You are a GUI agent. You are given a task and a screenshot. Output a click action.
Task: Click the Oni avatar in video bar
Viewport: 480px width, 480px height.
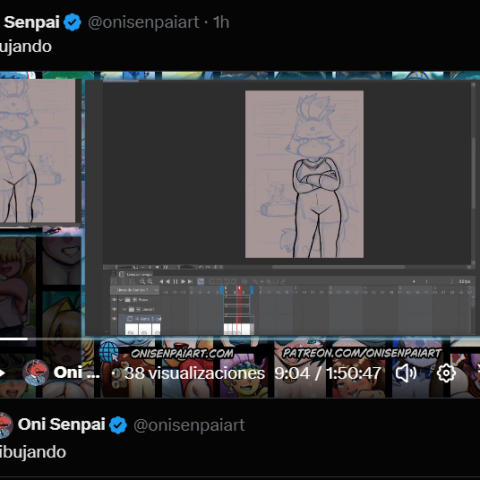36,373
